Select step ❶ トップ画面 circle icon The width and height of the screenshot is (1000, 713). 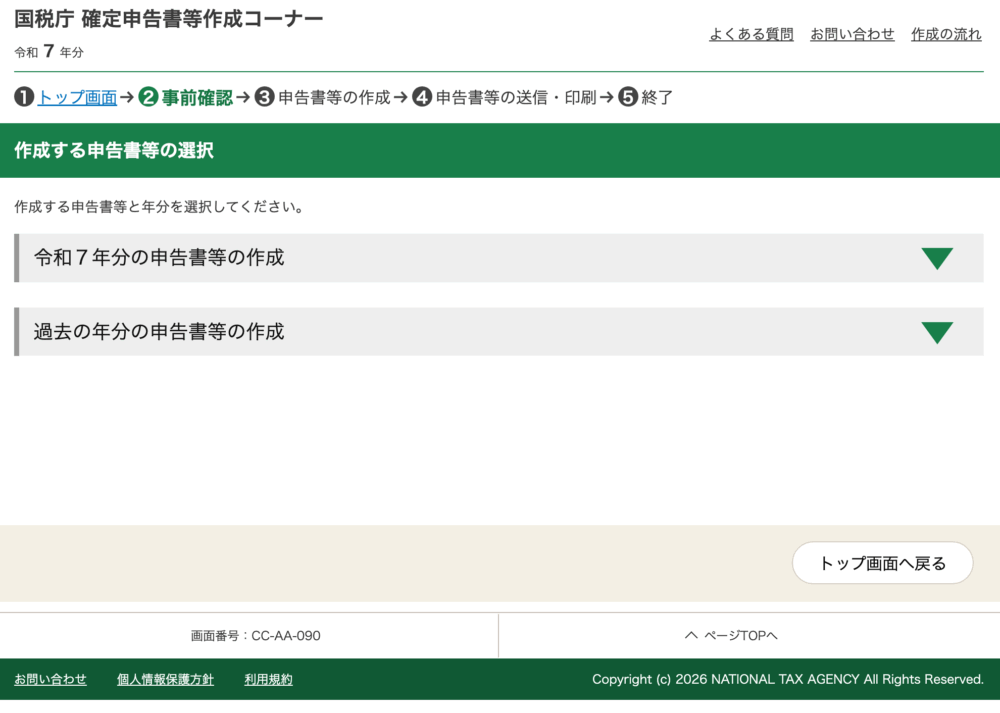pyautogui.click(x=24, y=97)
